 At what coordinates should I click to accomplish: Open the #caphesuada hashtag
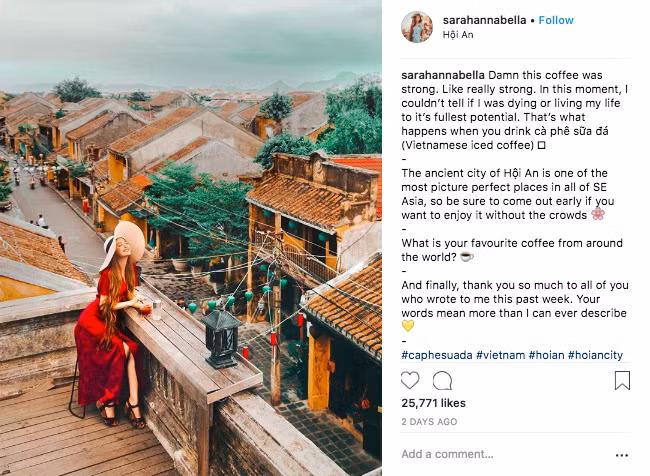pos(436,355)
